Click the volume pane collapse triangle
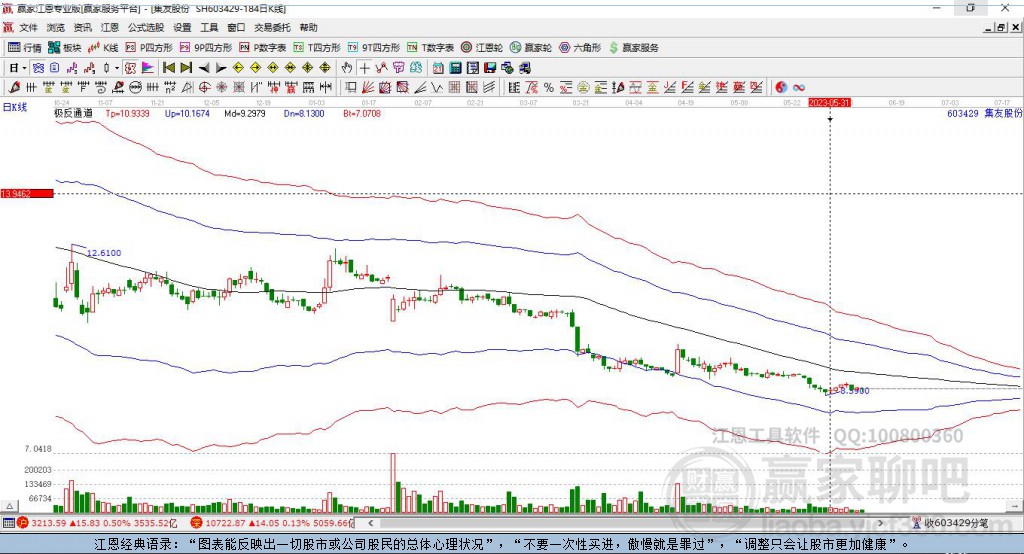Image resolution: width=1024 pixels, height=554 pixels. (x=9, y=506)
